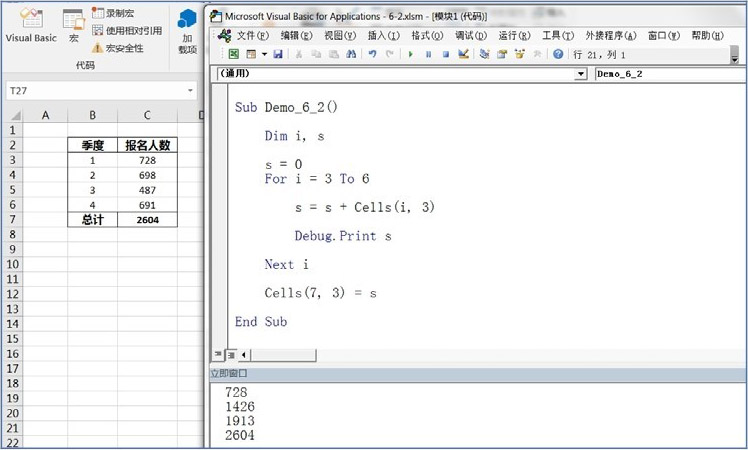Viewport: 748px width, 450px height.
Task: Click the Run macro play icon
Action: click(410, 54)
